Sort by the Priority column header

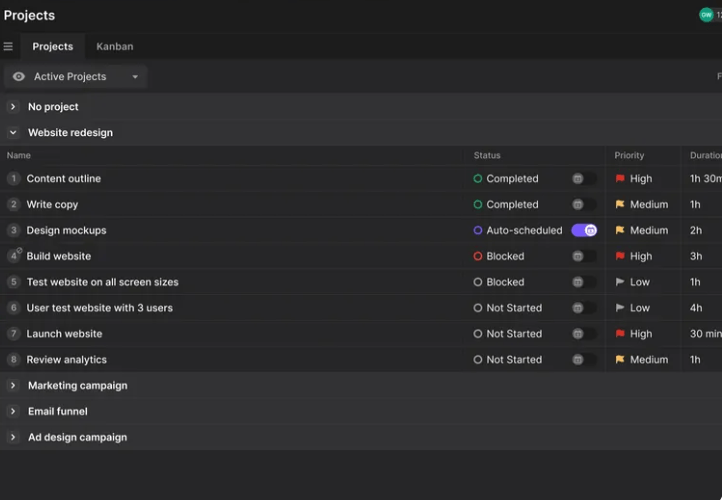tap(629, 156)
